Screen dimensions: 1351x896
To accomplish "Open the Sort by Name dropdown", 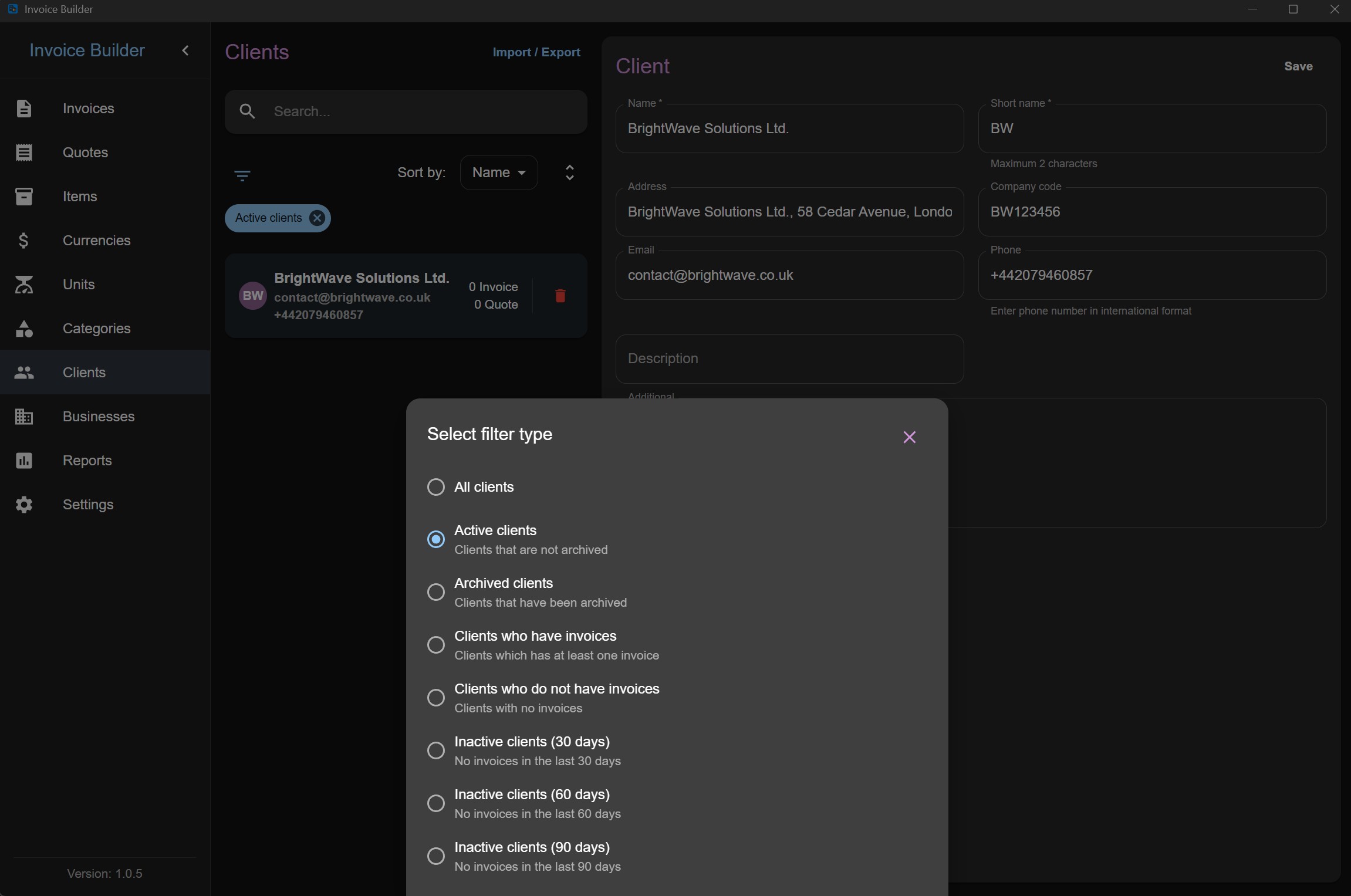I will (499, 173).
